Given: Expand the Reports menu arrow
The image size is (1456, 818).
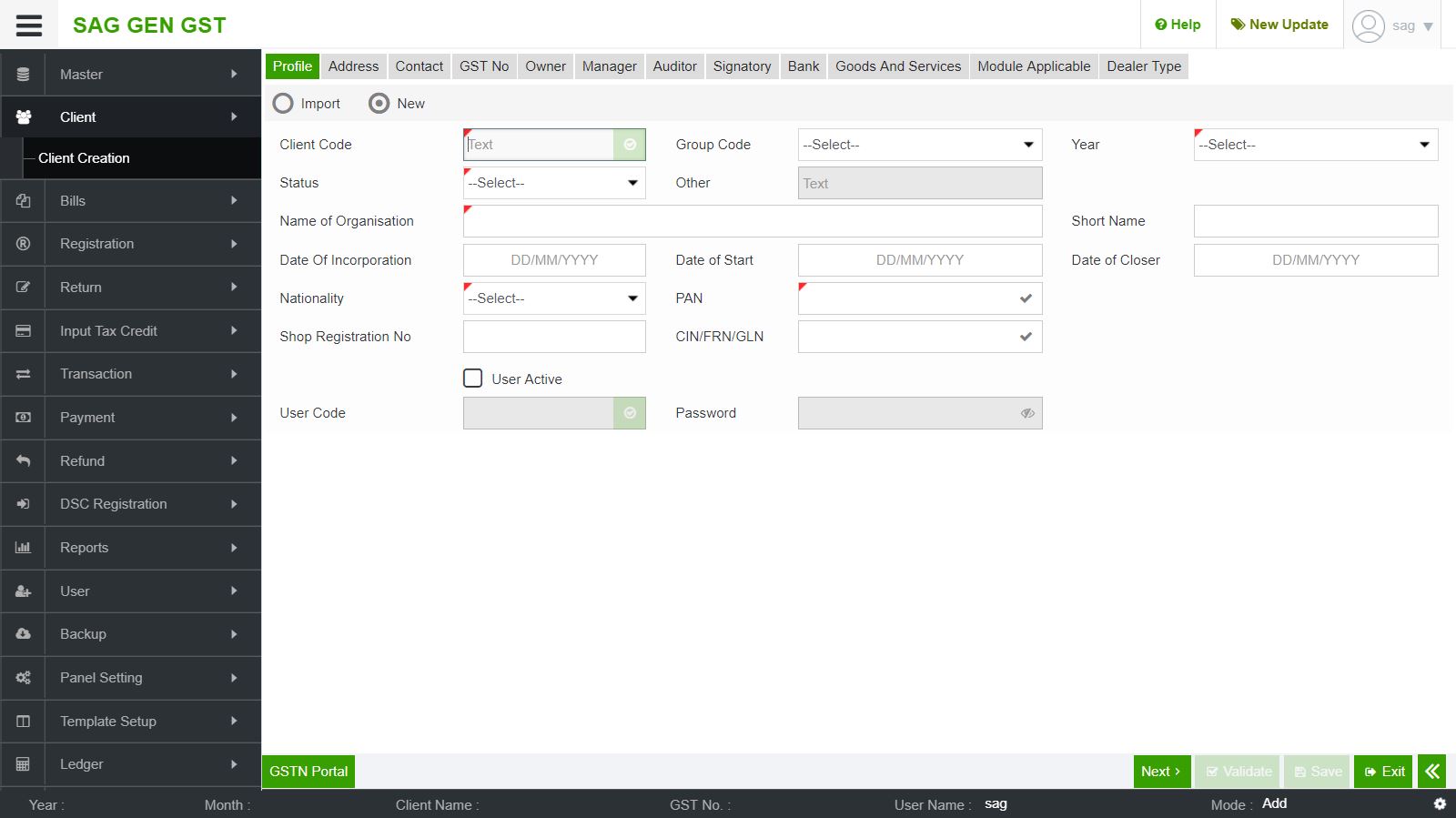Looking at the screenshot, I should [234, 548].
